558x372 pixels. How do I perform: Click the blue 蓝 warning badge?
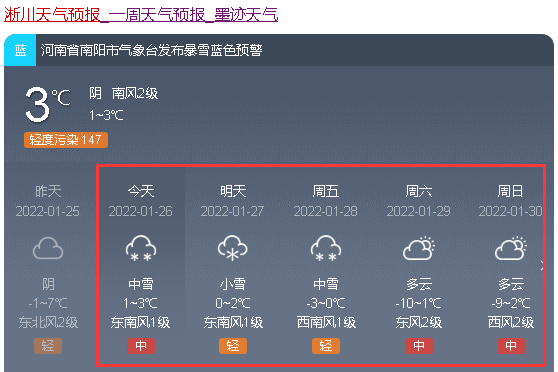[20, 50]
